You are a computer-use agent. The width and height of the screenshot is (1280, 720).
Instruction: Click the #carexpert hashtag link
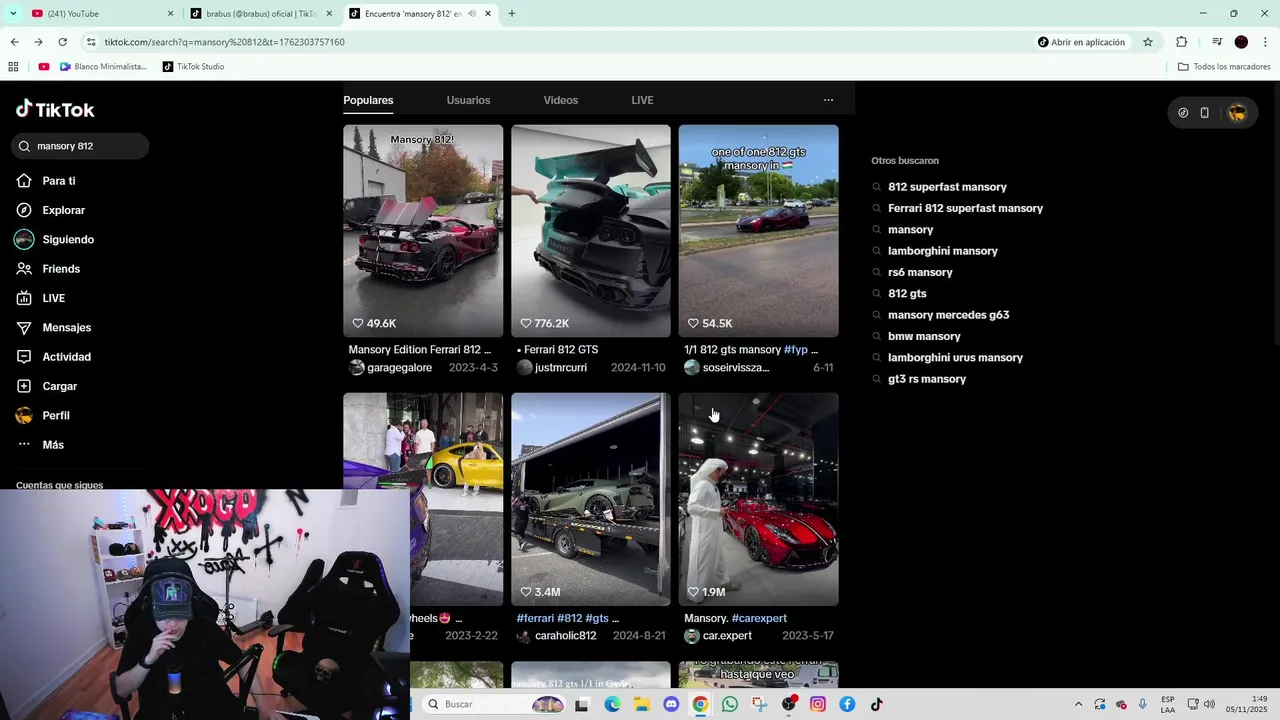tap(759, 618)
